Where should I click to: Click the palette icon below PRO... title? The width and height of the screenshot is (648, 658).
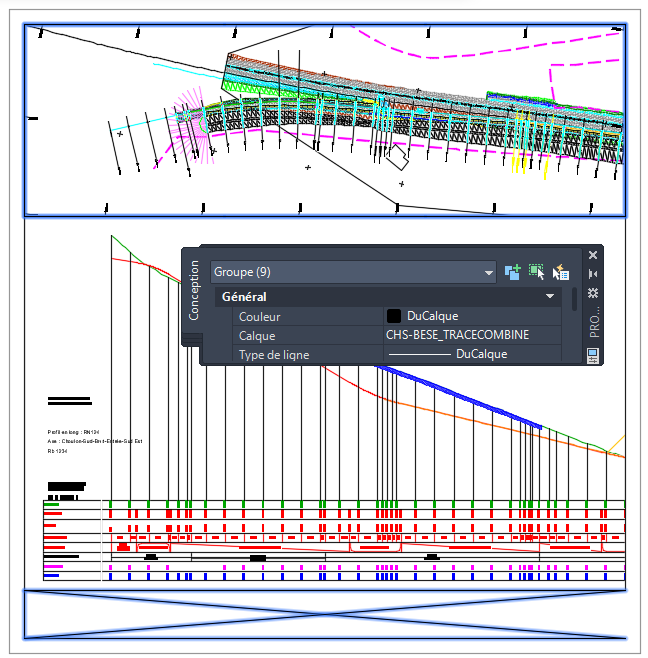tap(593, 356)
